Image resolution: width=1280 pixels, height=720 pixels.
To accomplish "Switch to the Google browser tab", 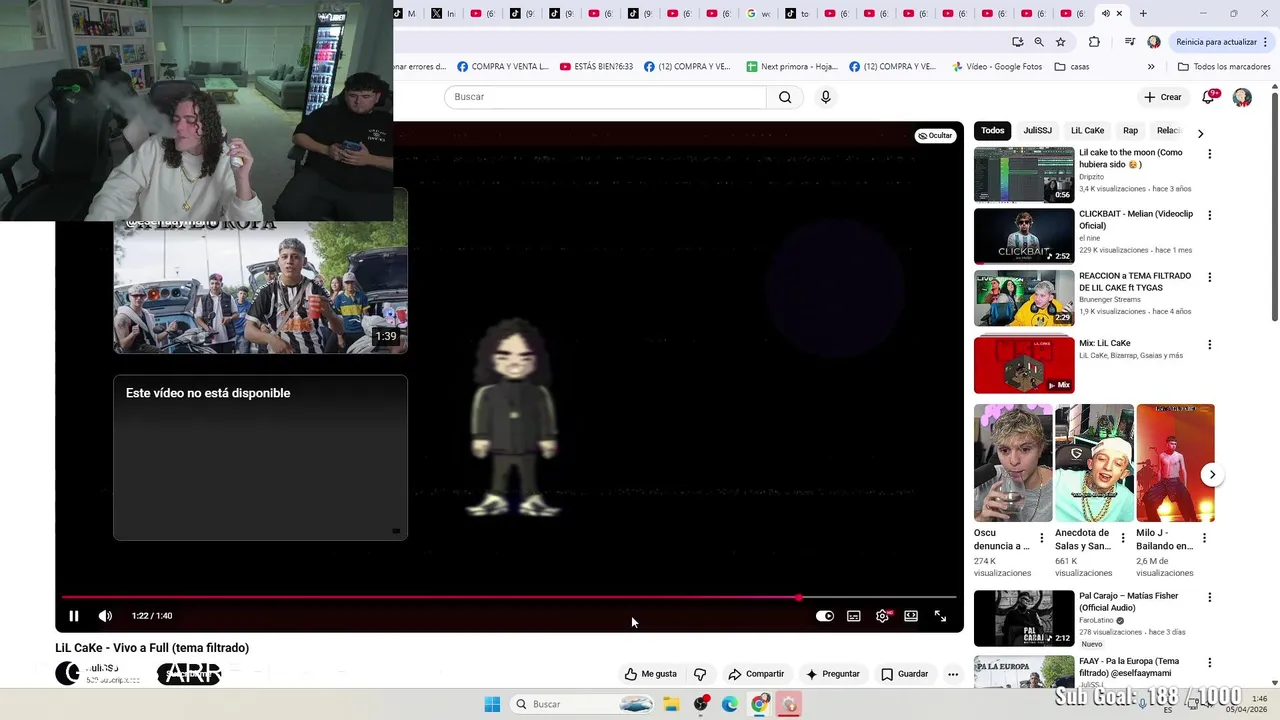I will click(758, 14).
